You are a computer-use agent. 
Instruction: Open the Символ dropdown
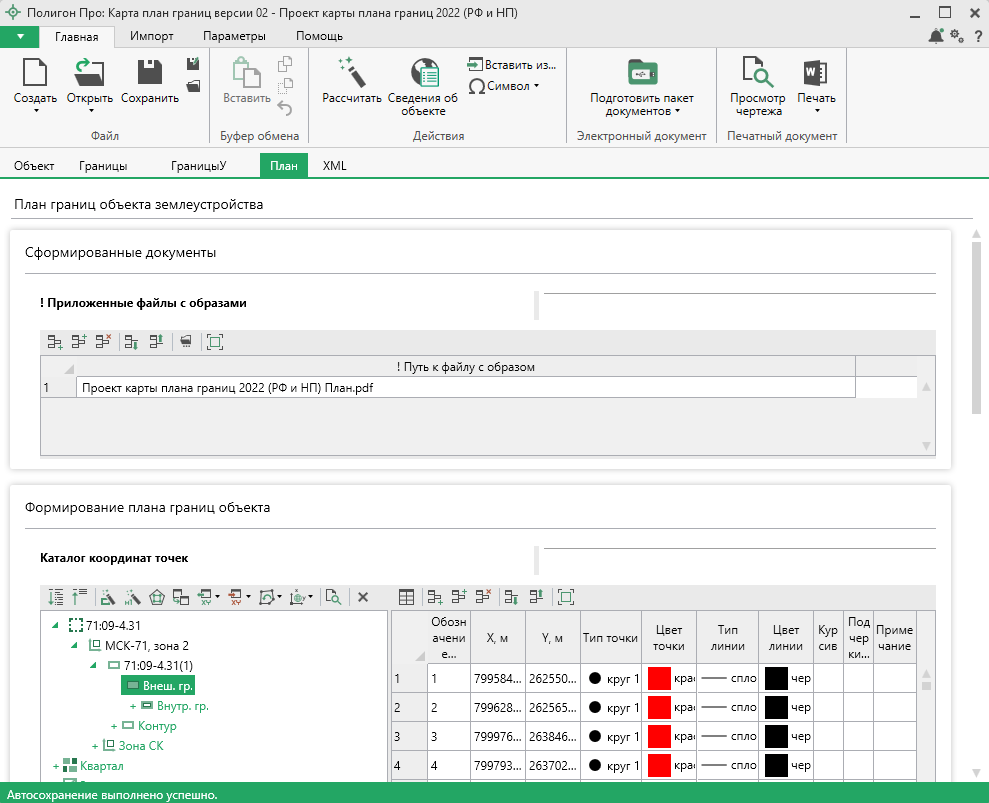pos(504,86)
